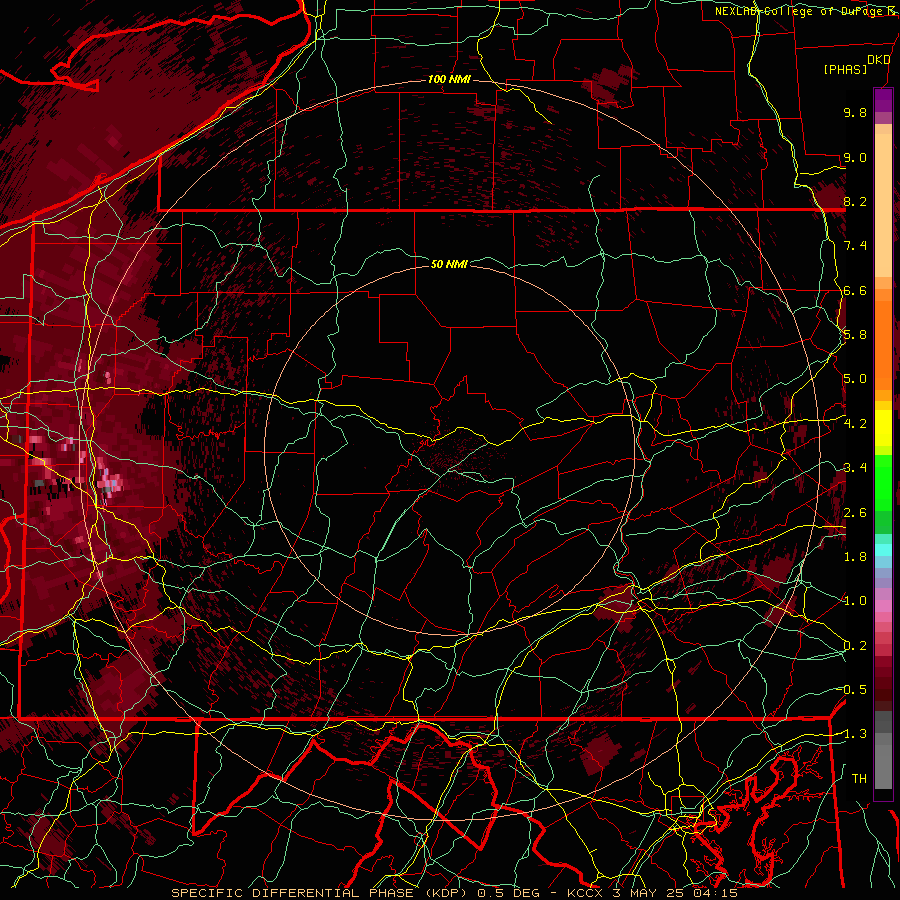Image resolution: width=900 pixels, height=900 pixels.
Task: Click the "1.0" scale label
Action: 855,601
